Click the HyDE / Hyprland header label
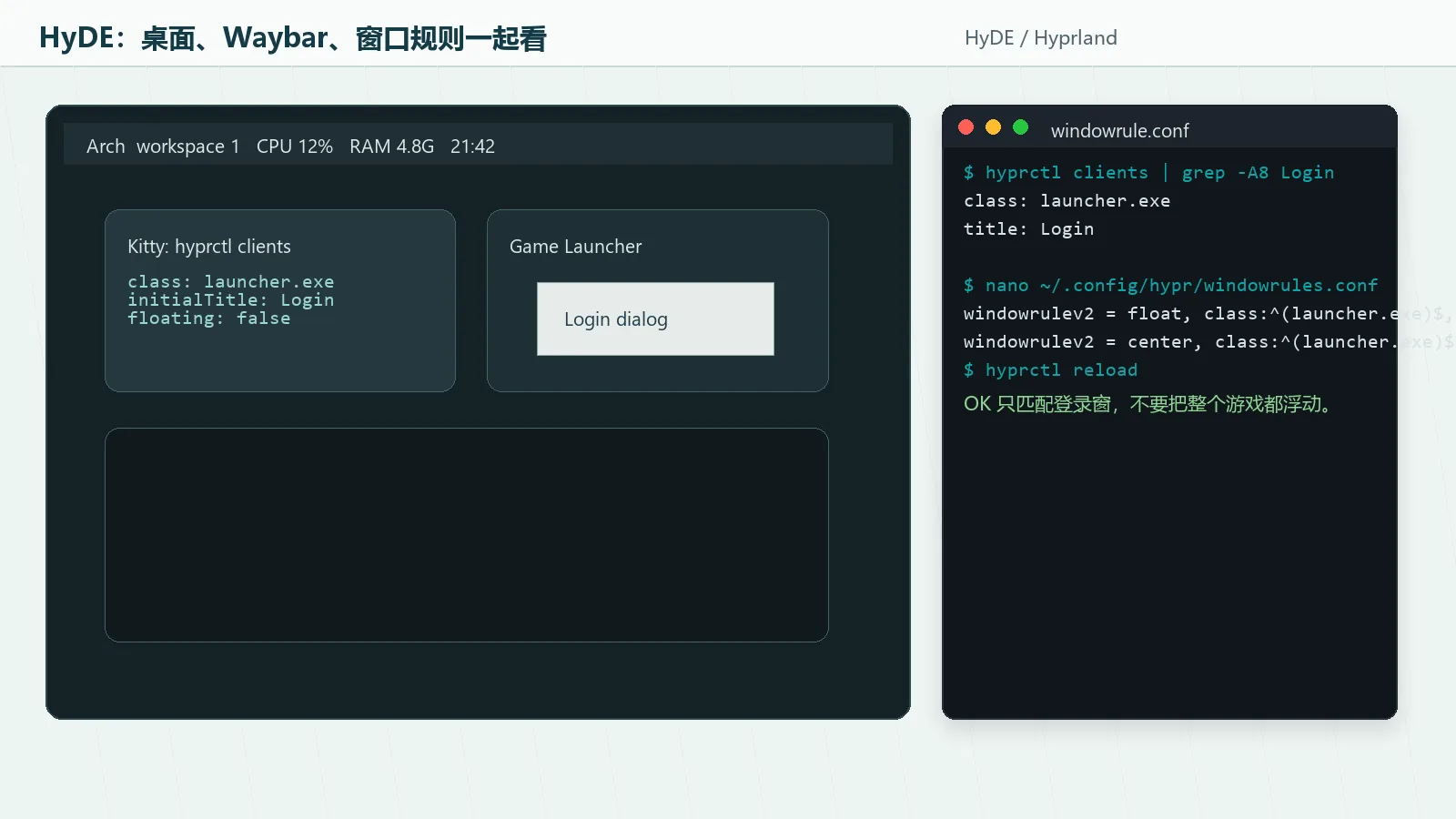The width and height of the screenshot is (1456, 819). tap(1041, 38)
